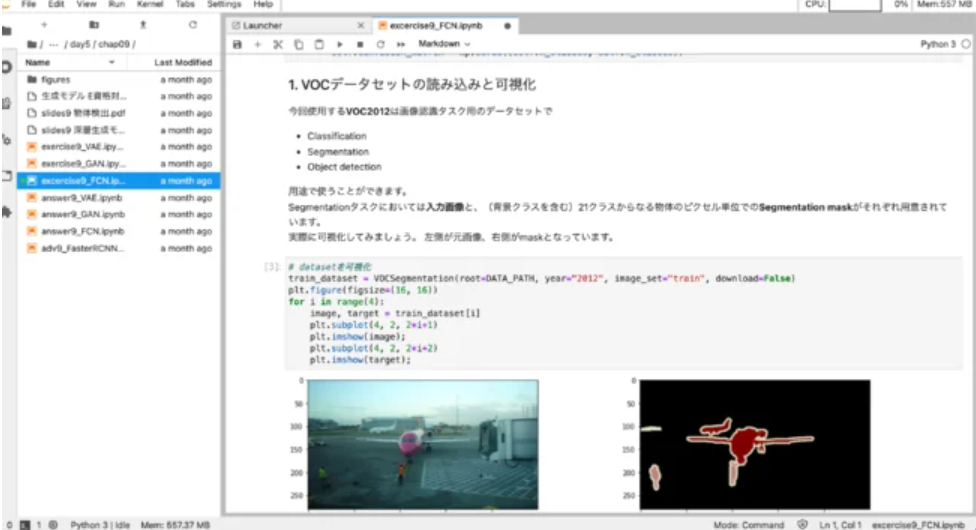Open the Help menu
The height and width of the screenshot is (530, 976).
263,4
